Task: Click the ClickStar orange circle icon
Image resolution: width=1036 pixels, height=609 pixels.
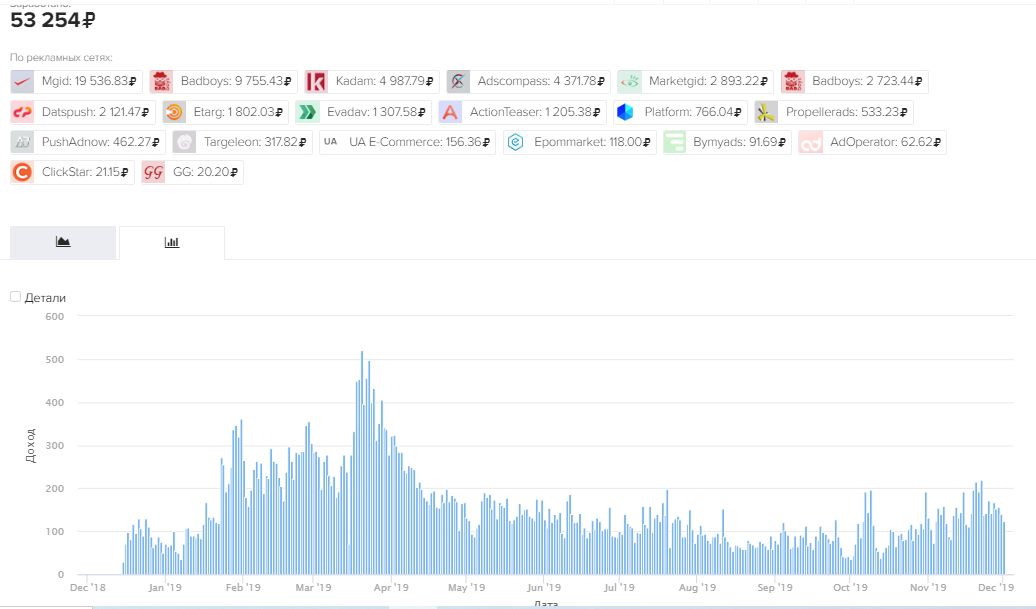Action: click(x=22, y=172)
